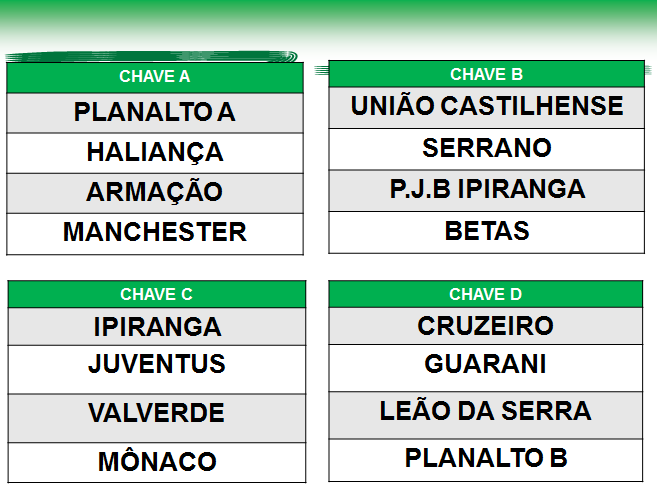Click the JUVENTUS team row
657x495 pixels.
(156, 365)
